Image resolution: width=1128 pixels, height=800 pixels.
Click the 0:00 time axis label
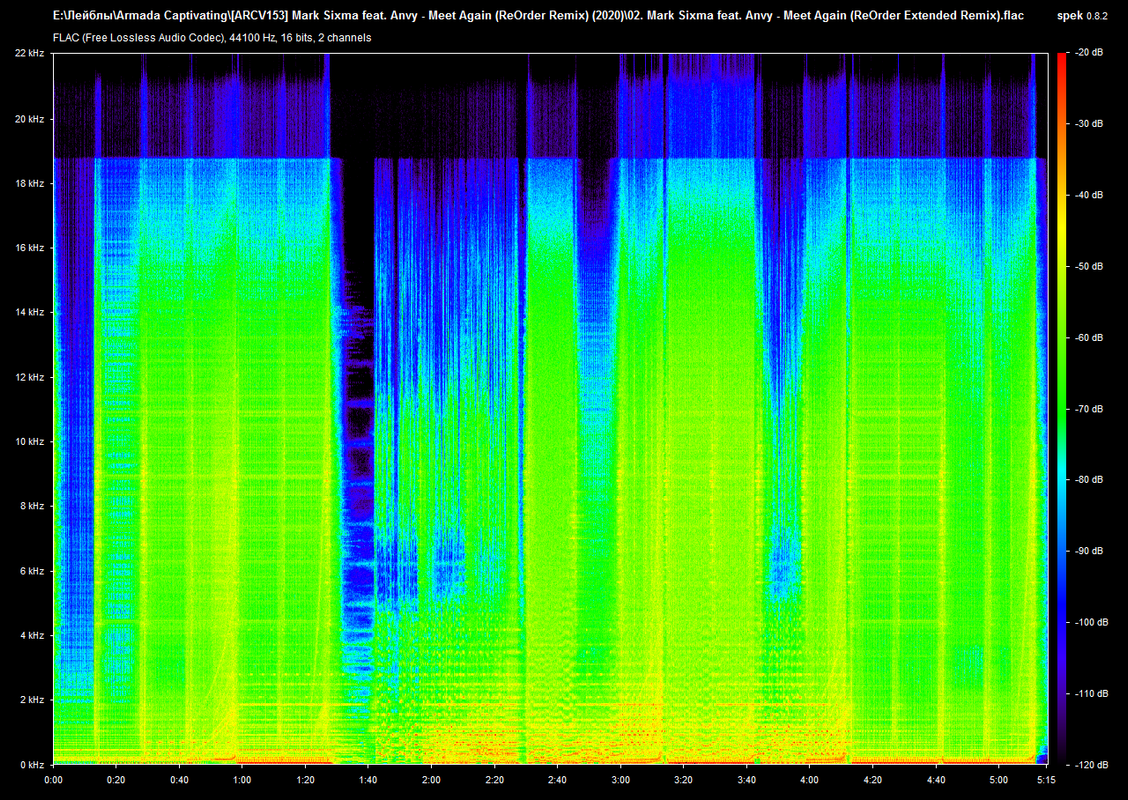pyautogui.click(x=53, y=780)
